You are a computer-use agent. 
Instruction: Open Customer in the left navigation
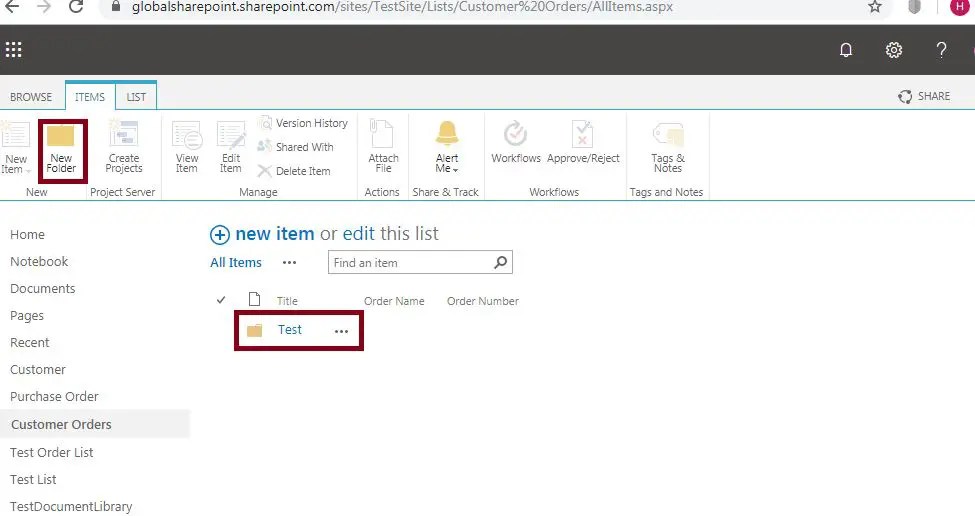38,369
